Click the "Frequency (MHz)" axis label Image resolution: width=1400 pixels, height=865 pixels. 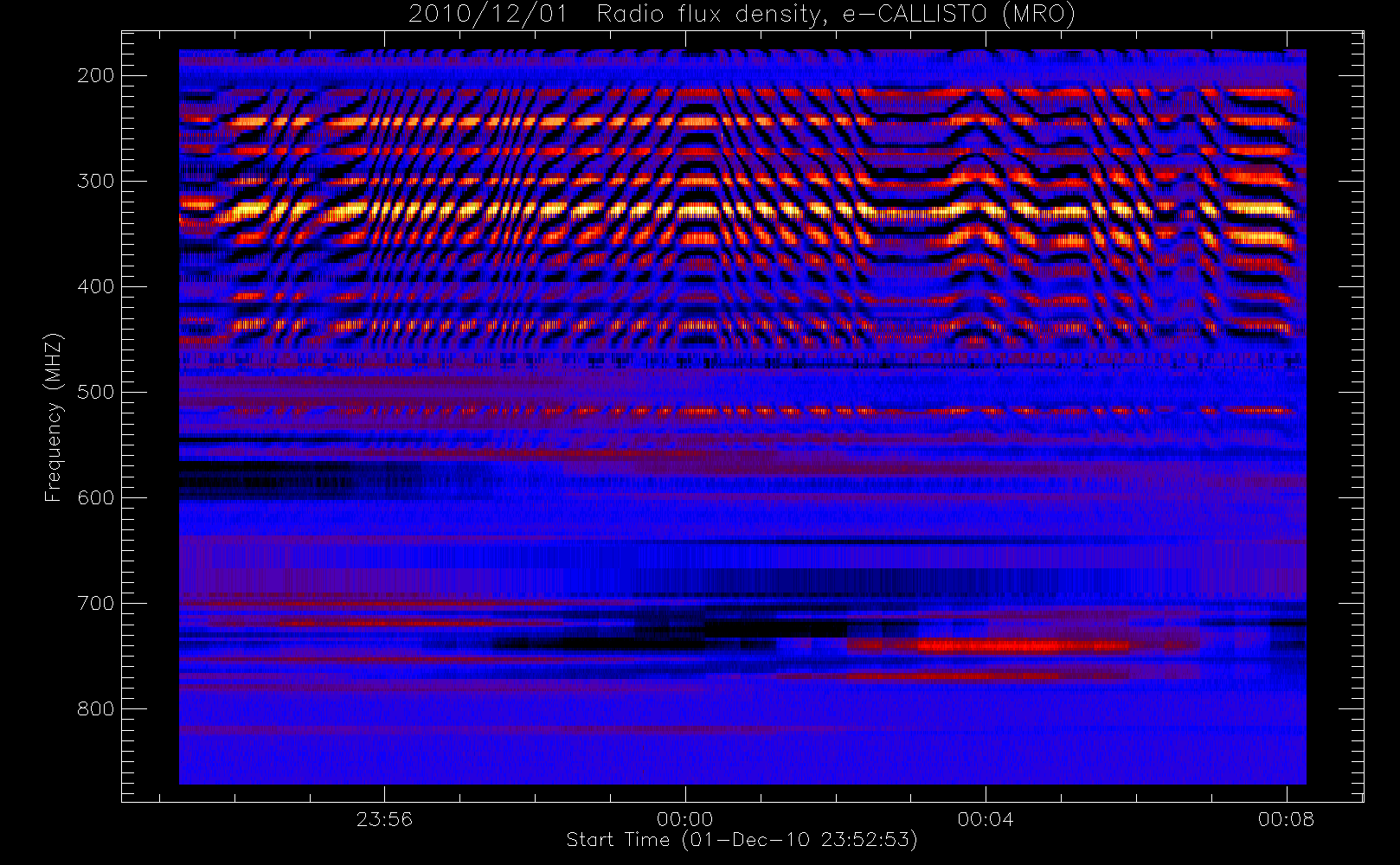(54, 417)
